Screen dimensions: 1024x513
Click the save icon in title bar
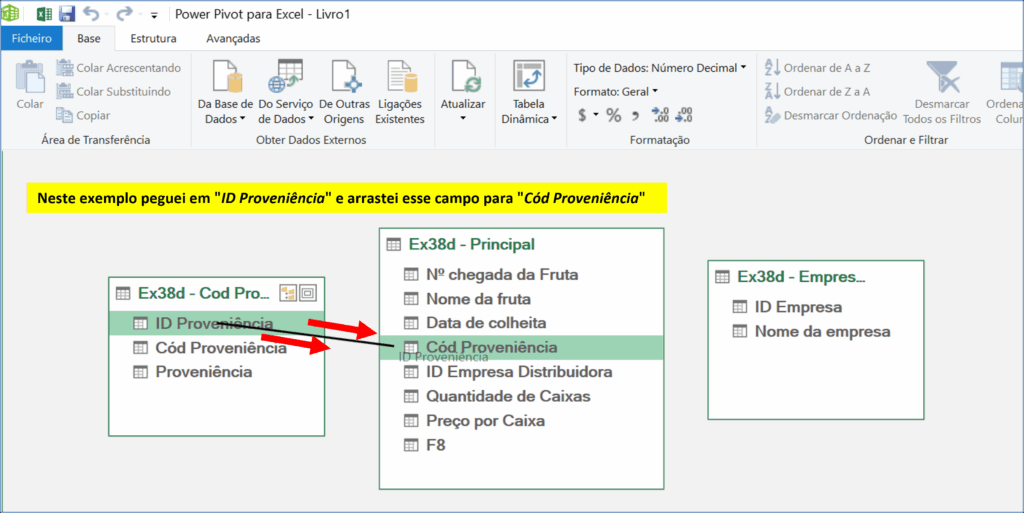67,14
